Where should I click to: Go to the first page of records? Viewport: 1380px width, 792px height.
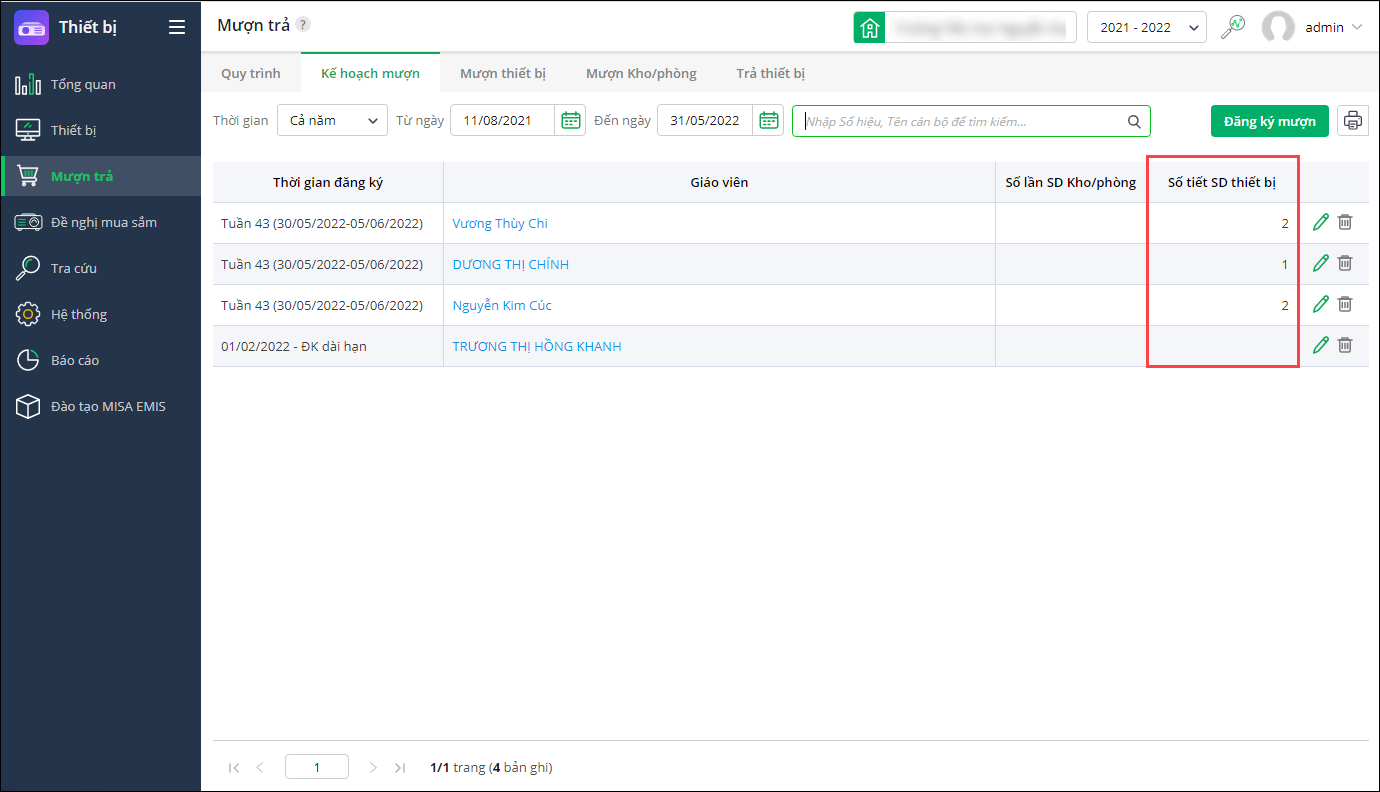pyautogui.click(x=234, y=767)
